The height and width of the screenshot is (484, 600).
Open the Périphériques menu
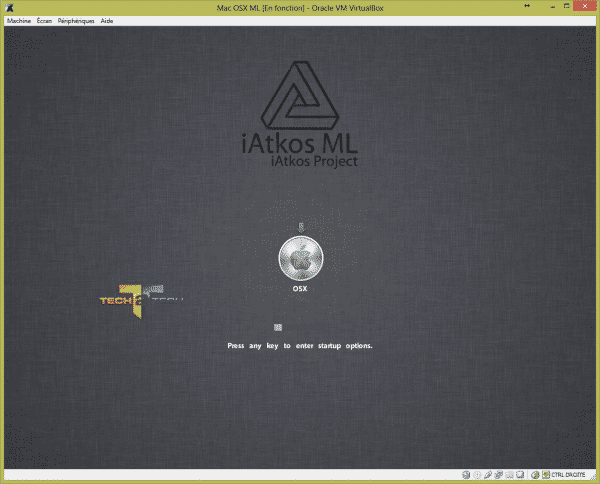point(76,21)
